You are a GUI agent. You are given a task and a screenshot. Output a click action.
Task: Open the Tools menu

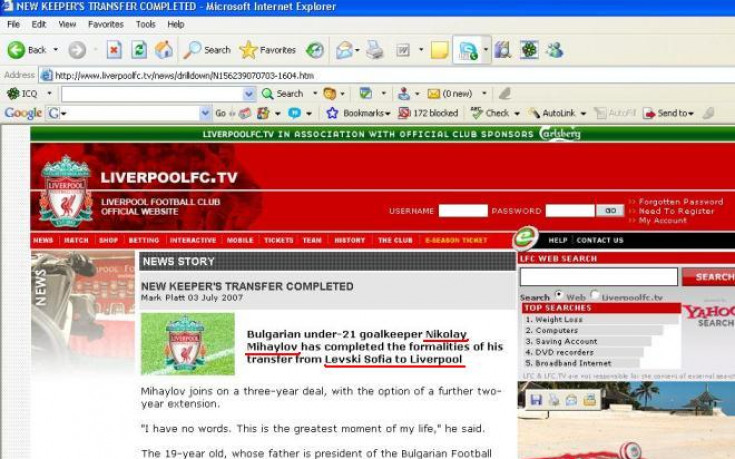click(x=145, y=24)
